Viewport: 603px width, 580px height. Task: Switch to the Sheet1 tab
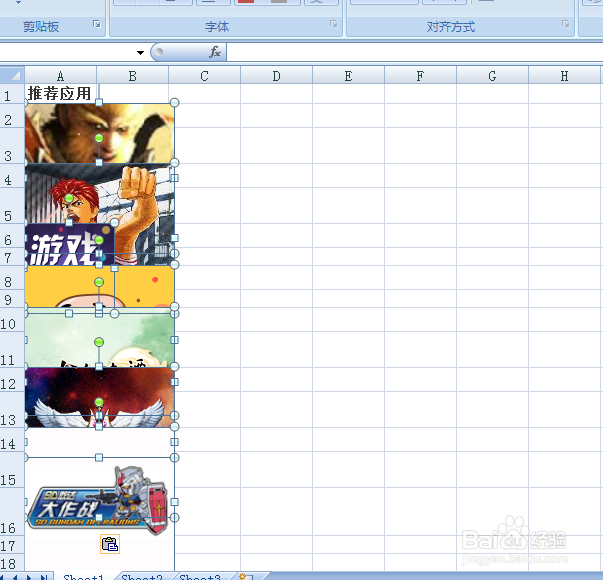(83, 577)
